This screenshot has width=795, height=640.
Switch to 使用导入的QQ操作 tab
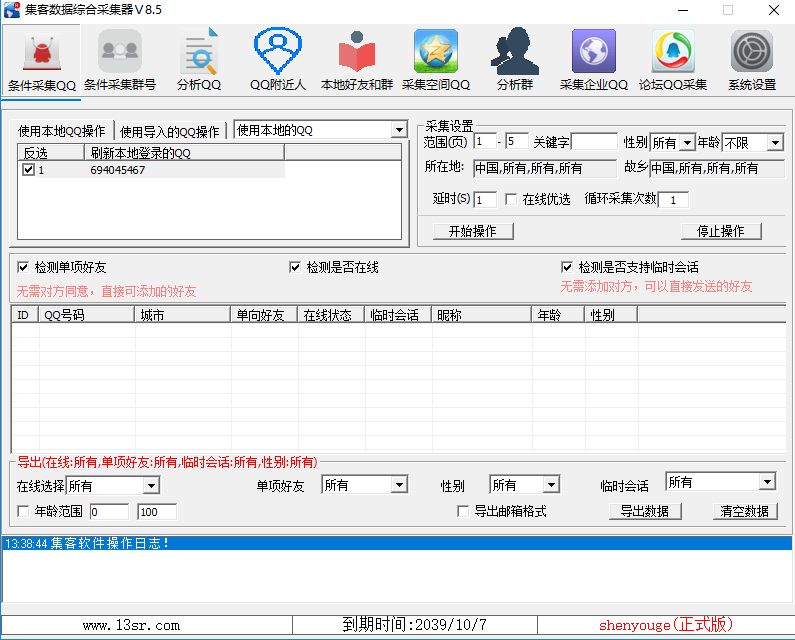pos(169,132)
